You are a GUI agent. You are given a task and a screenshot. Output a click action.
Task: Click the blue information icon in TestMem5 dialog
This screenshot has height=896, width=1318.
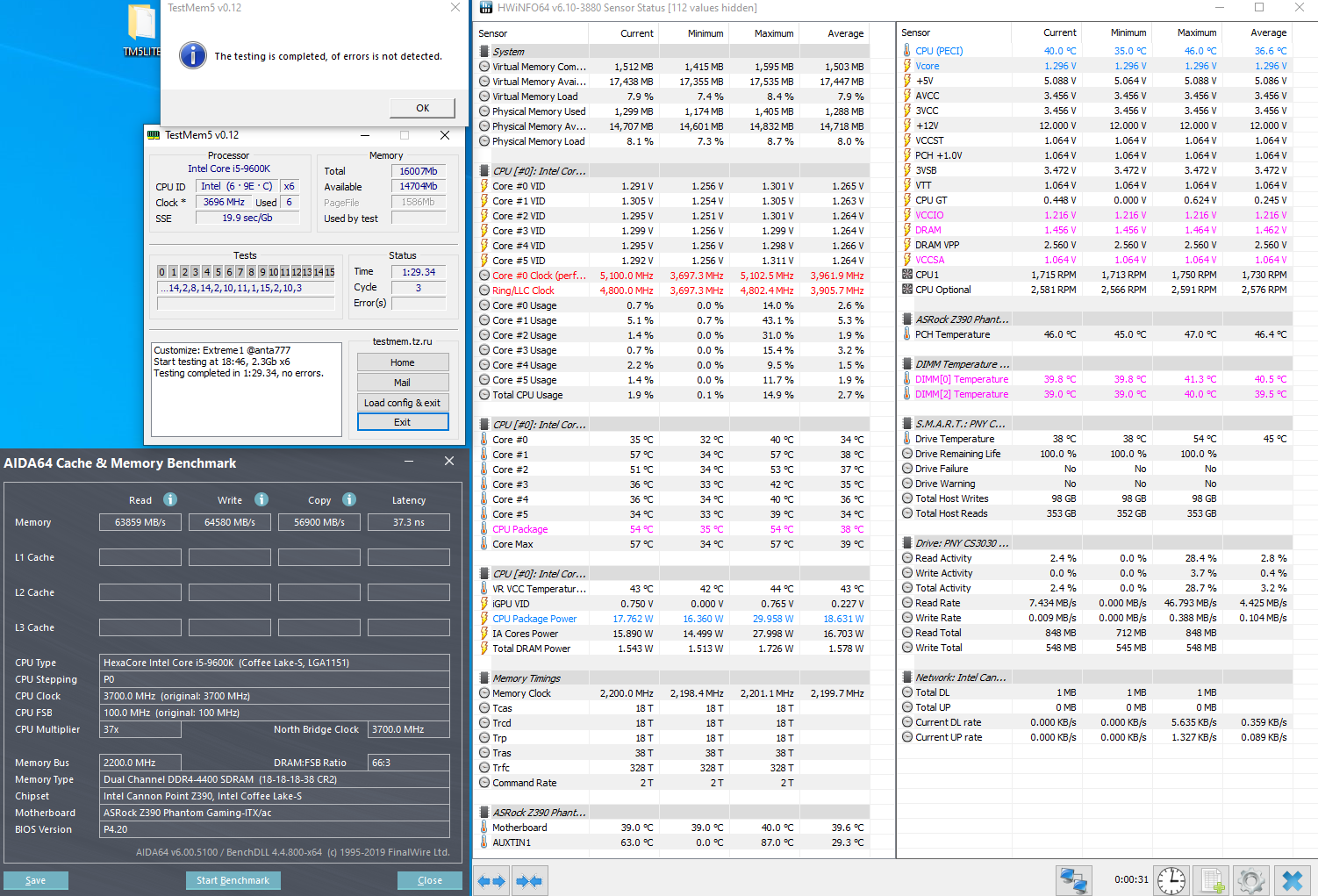tap(193, 55)
